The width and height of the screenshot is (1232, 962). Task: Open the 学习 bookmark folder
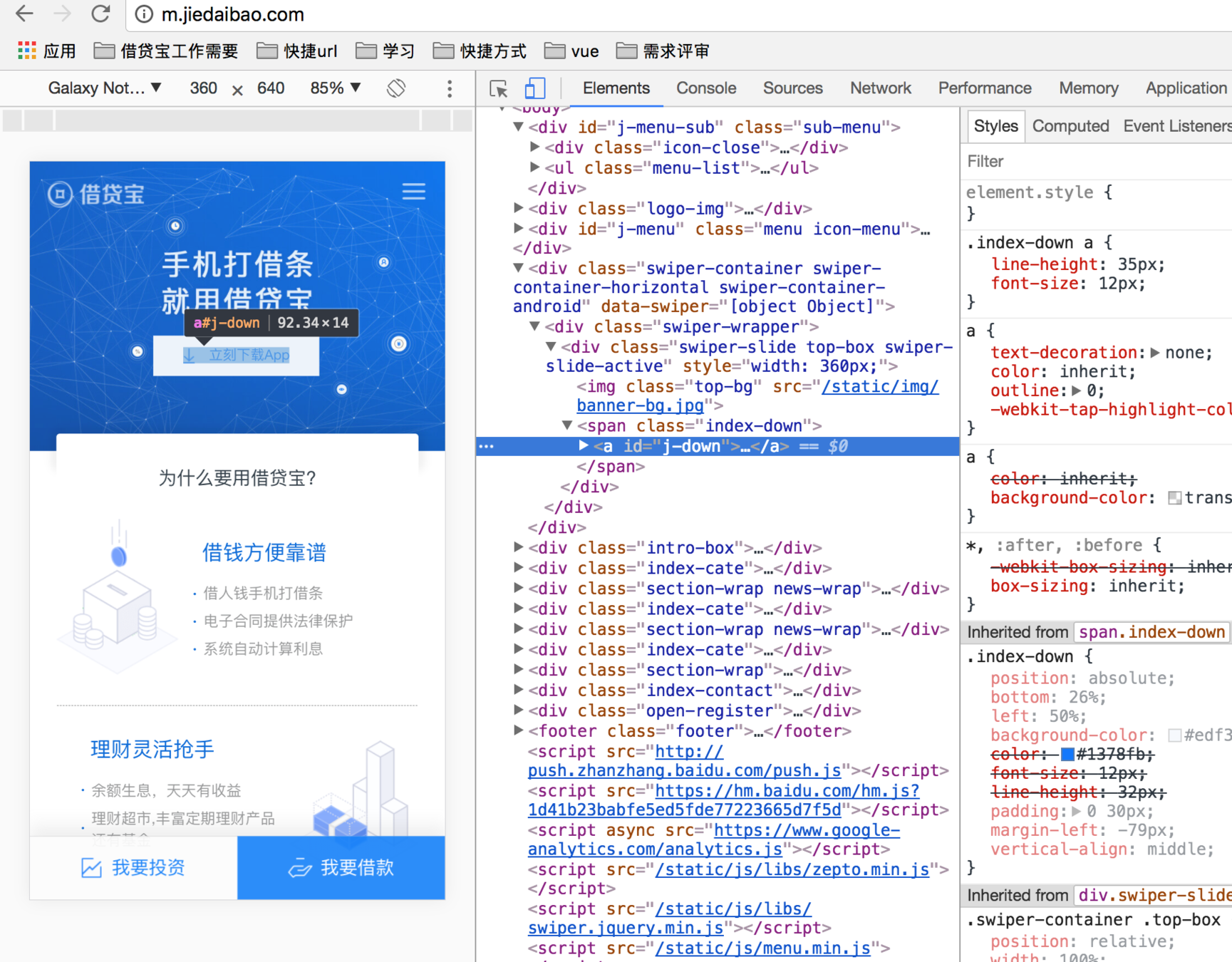coord(385,51)
